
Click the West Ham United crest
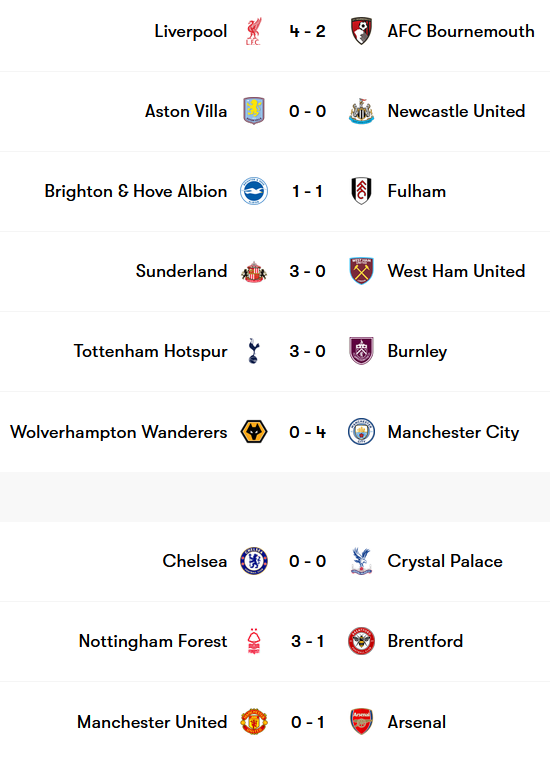(361, 271)
